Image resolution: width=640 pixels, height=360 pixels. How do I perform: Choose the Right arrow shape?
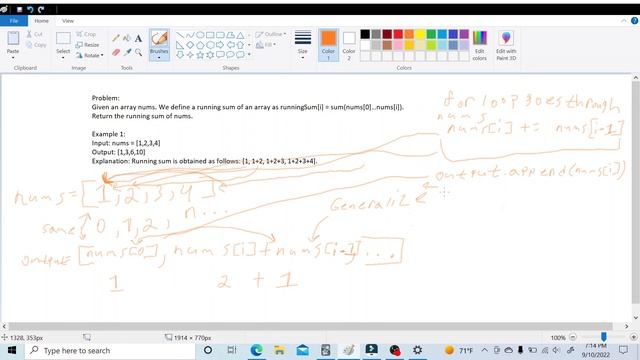220,45
